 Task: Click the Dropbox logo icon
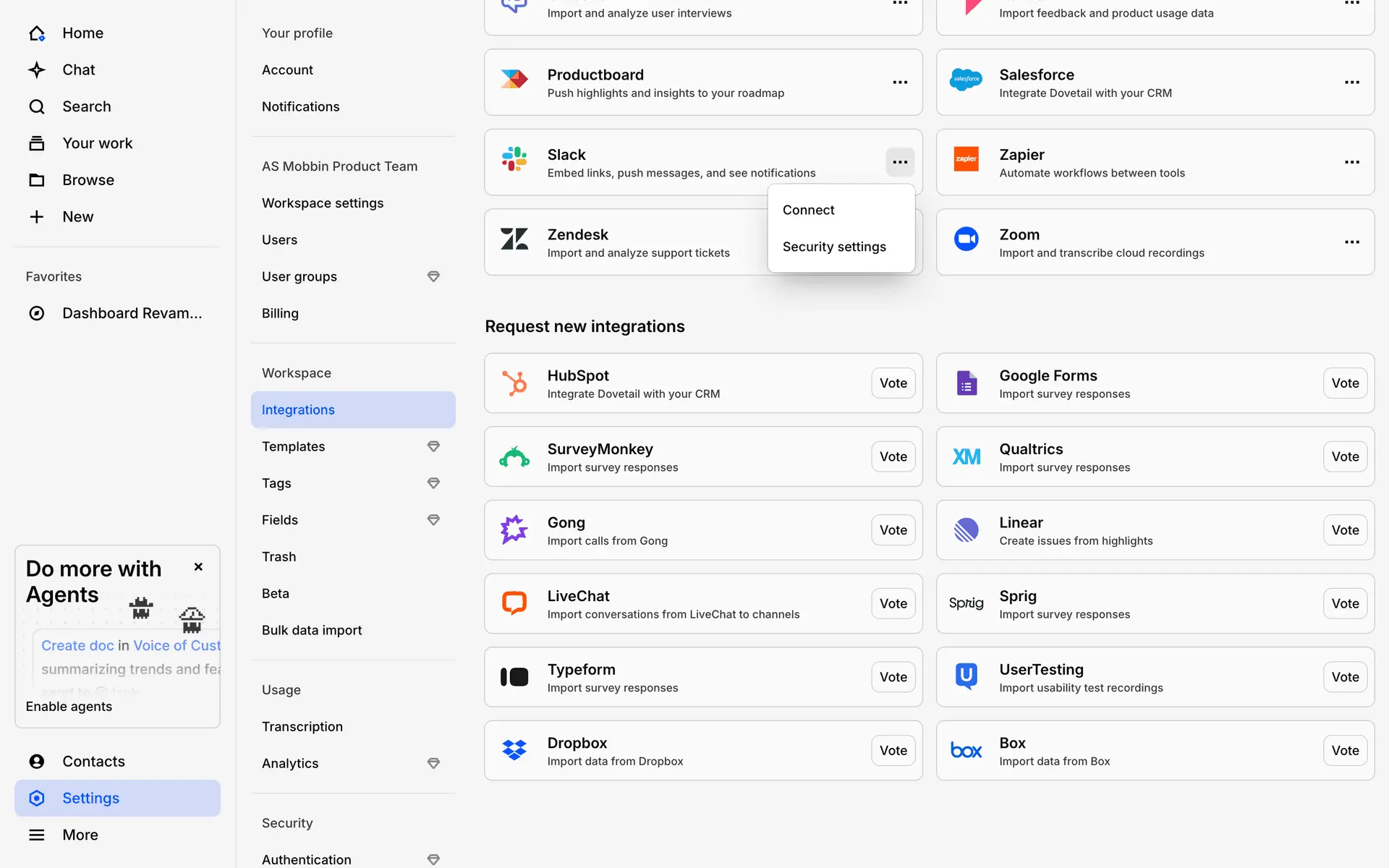[514, 750]
